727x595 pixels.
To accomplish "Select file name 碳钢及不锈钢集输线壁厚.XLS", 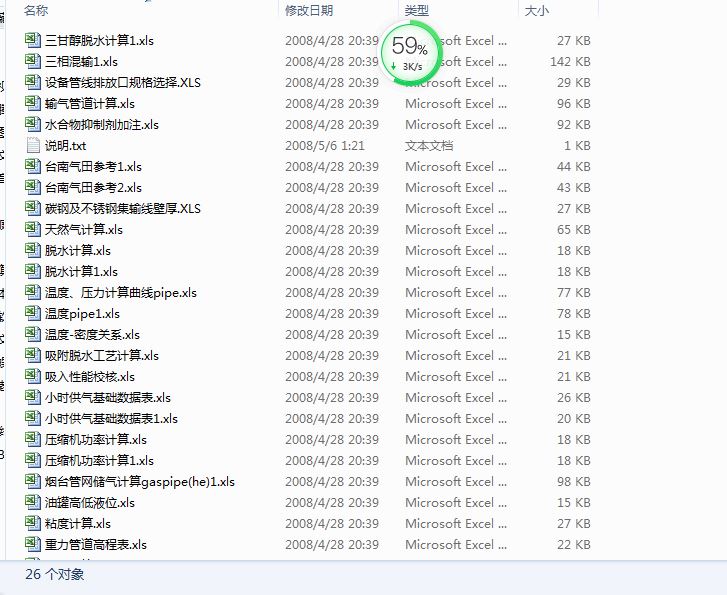I will 123,208.
